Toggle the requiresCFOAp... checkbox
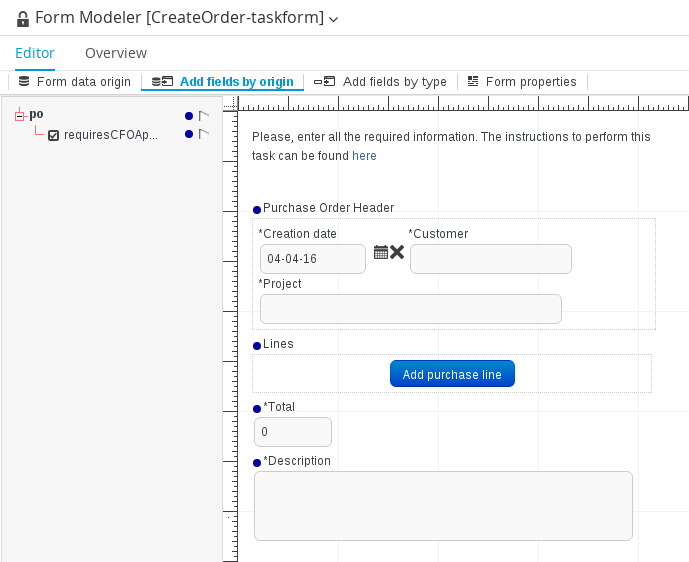 click(53, 135)
